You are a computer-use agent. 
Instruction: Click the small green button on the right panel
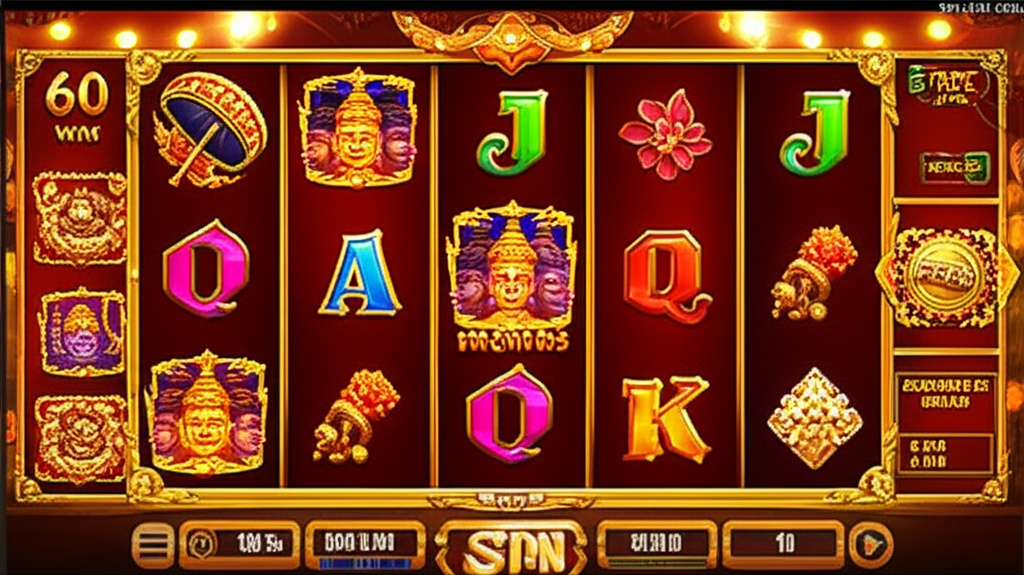click(954, 167)
